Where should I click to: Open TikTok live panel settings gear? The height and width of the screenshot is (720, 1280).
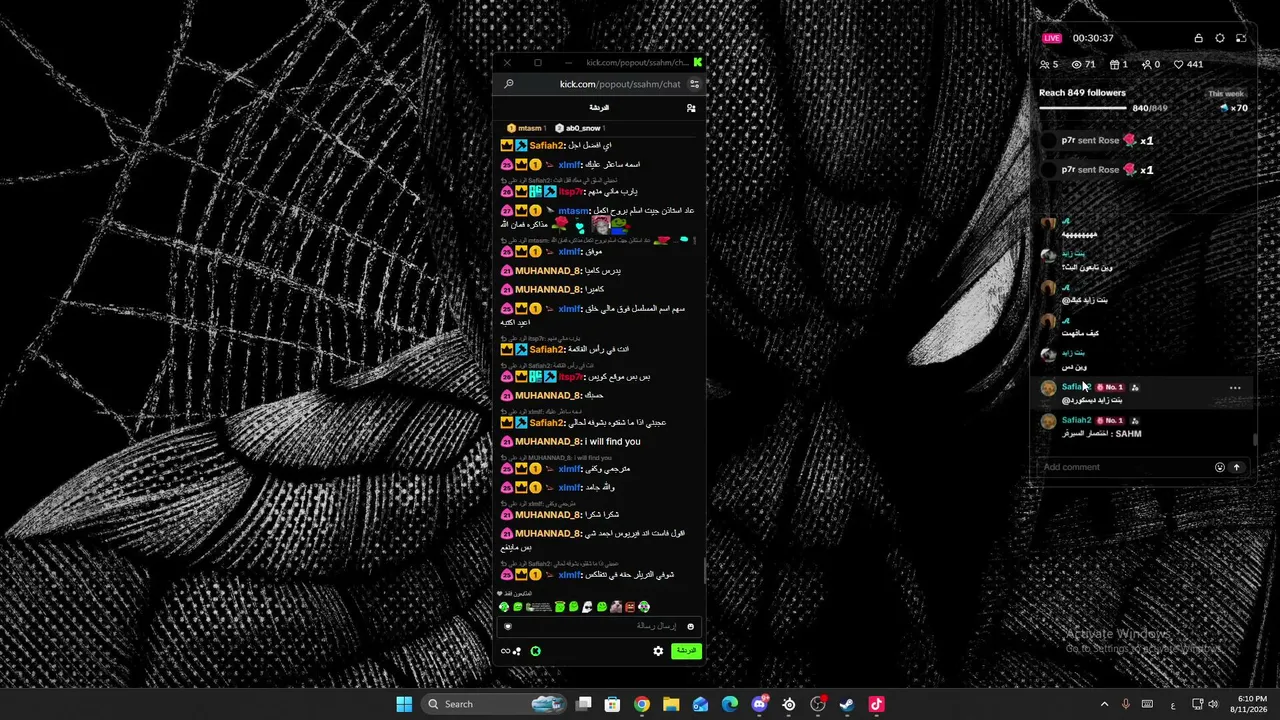(1220, 38)
